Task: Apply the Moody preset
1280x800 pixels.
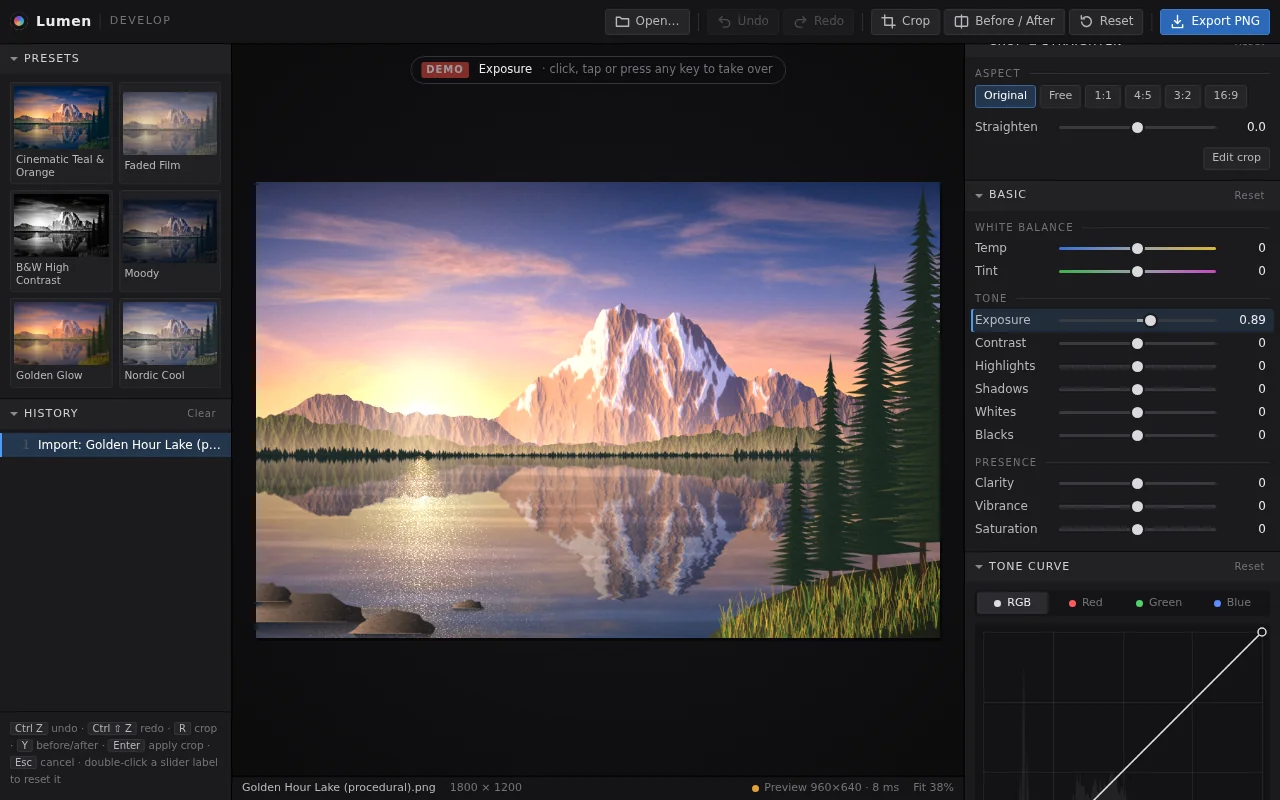Action: tap(170, 241)
